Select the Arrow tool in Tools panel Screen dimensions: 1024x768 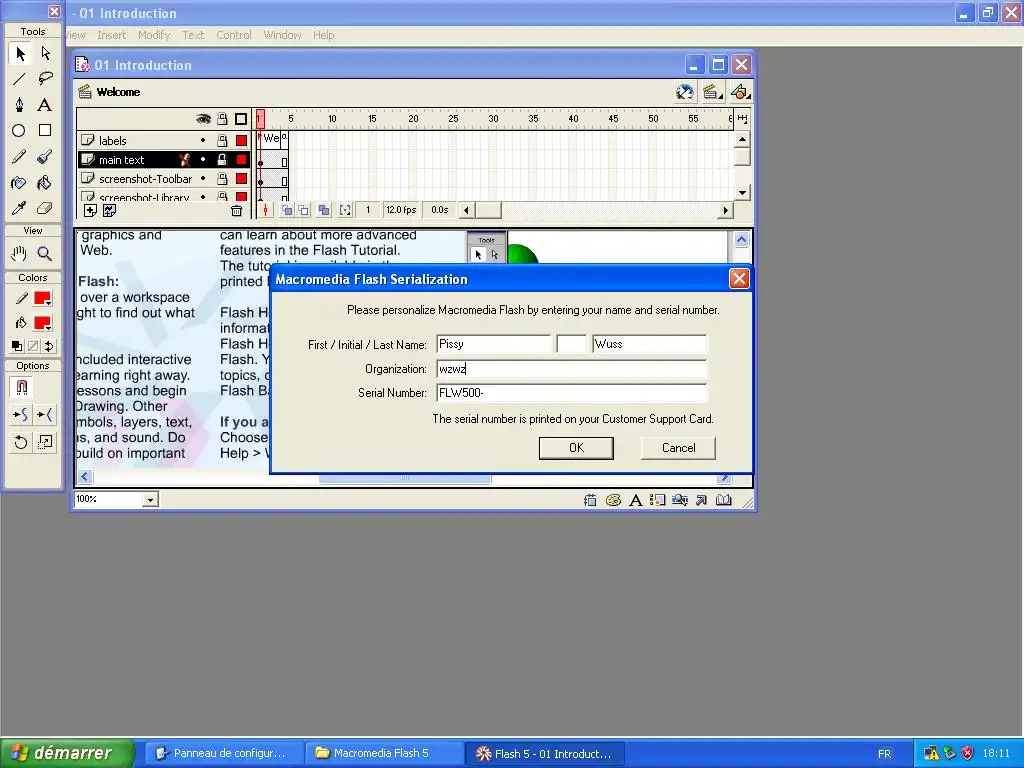point(20,54)
